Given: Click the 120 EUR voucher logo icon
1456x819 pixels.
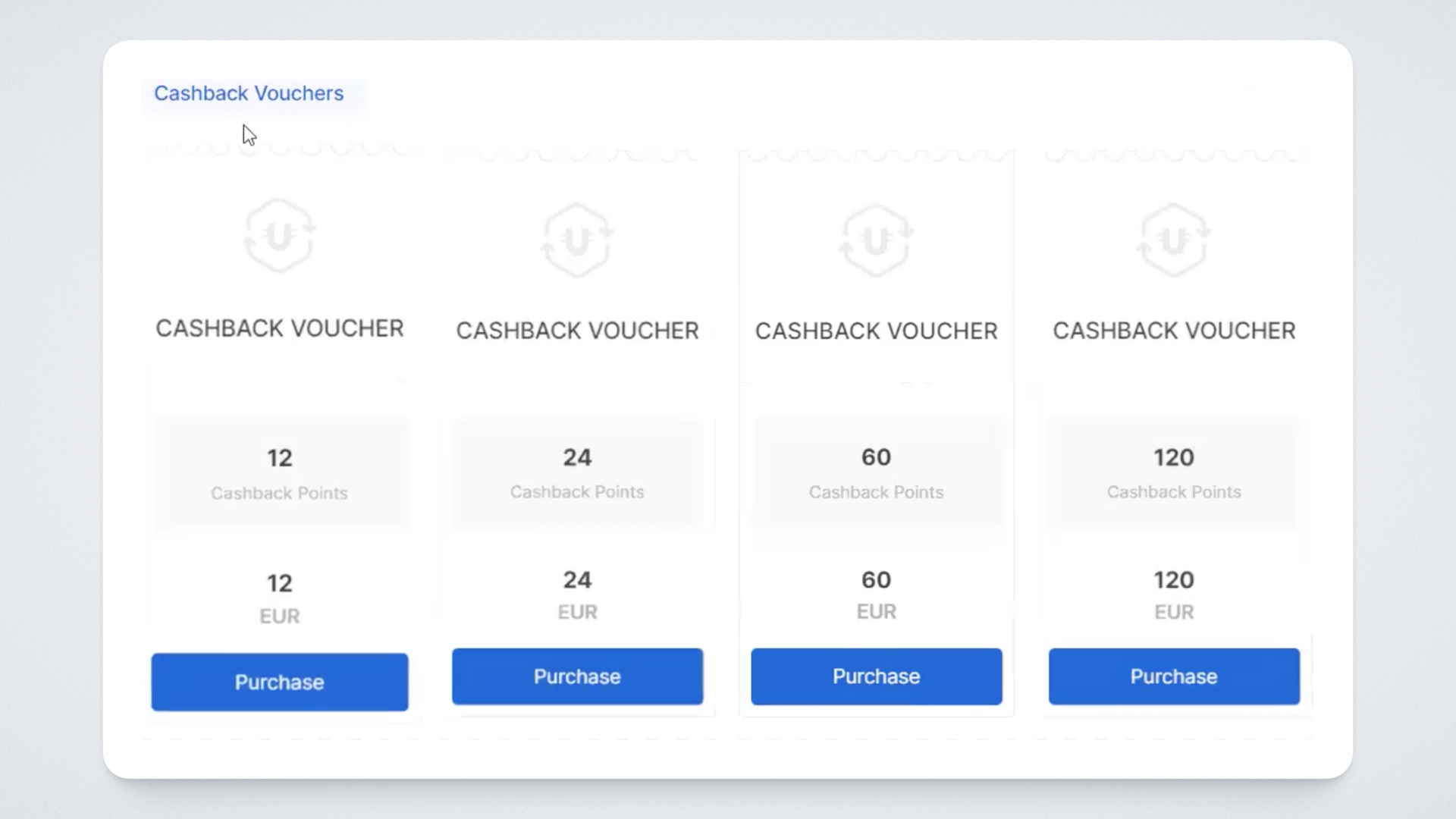Looking at the screenshot, I should pos(1174,240).
